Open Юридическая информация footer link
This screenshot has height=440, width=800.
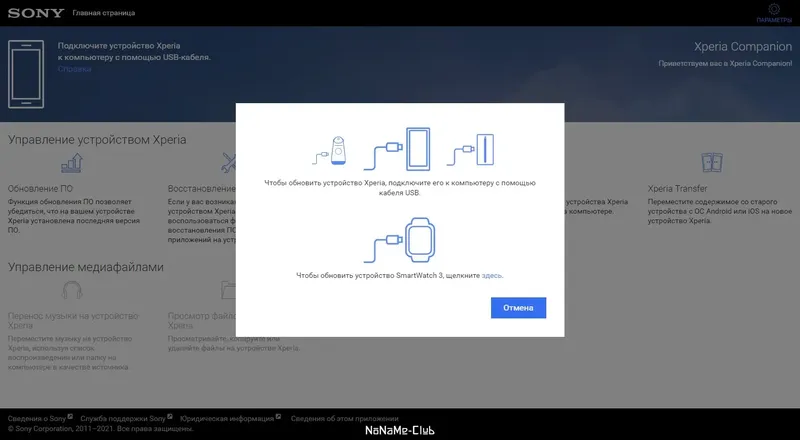click(227, 419)
